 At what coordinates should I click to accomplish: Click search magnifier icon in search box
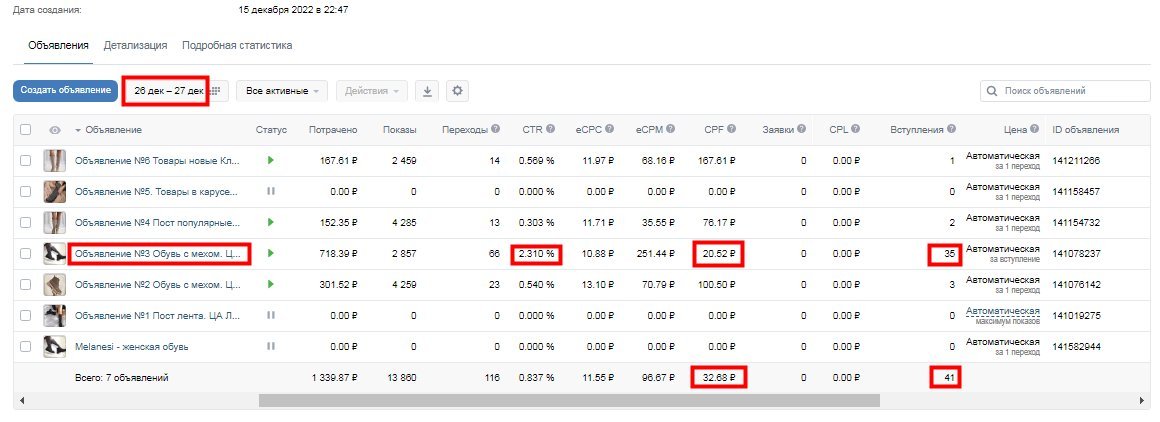pyautogui.click(x=992, y=91)
